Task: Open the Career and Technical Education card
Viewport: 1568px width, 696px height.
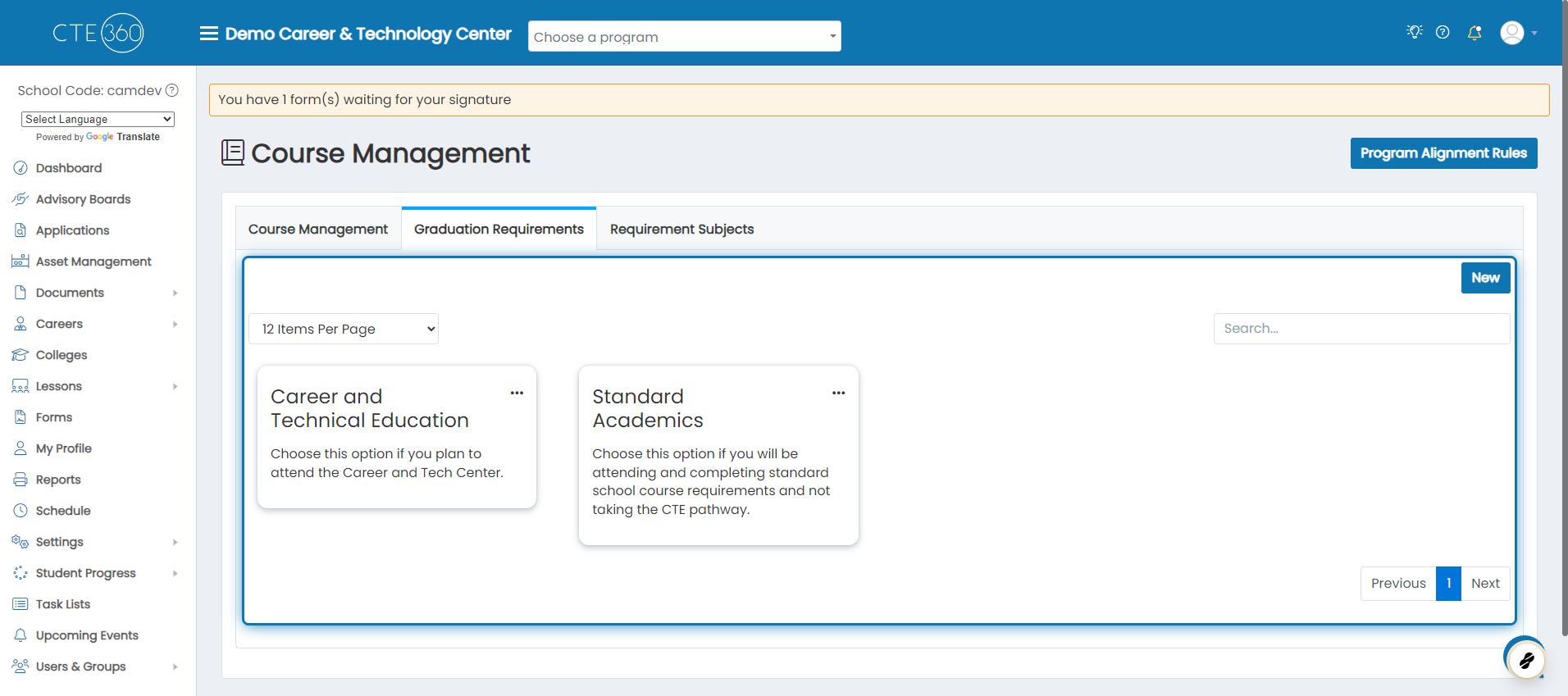Action: [x=397, y=437]
